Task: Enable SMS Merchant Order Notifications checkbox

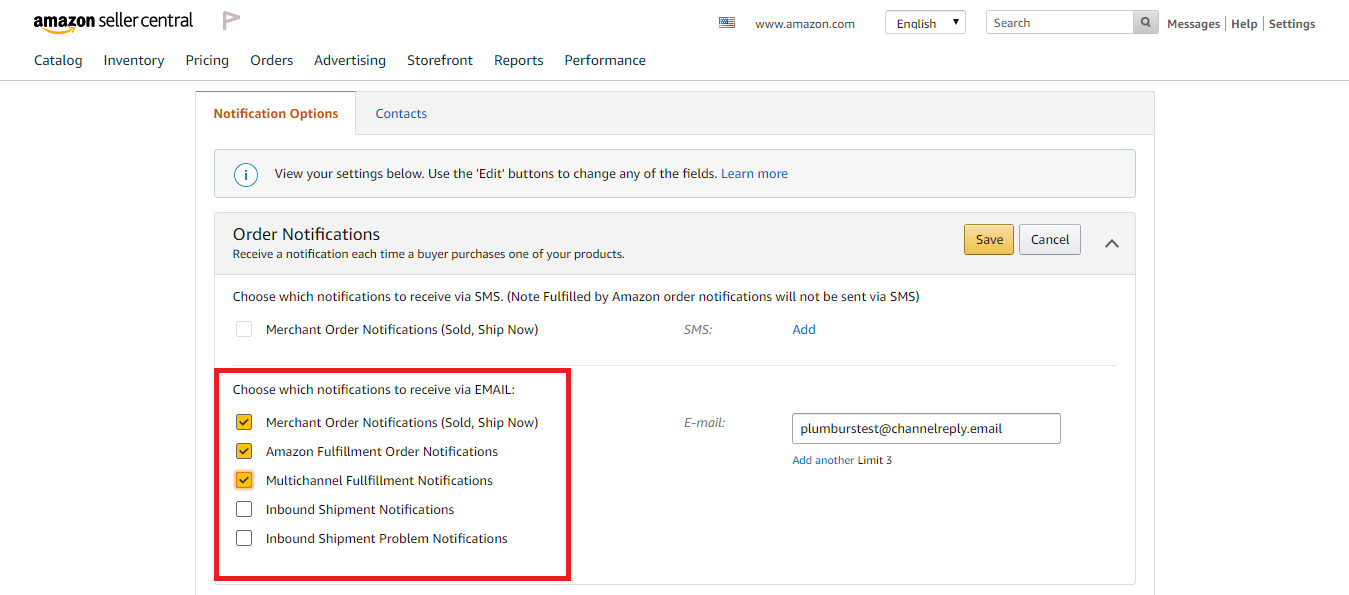Action: 244,329
